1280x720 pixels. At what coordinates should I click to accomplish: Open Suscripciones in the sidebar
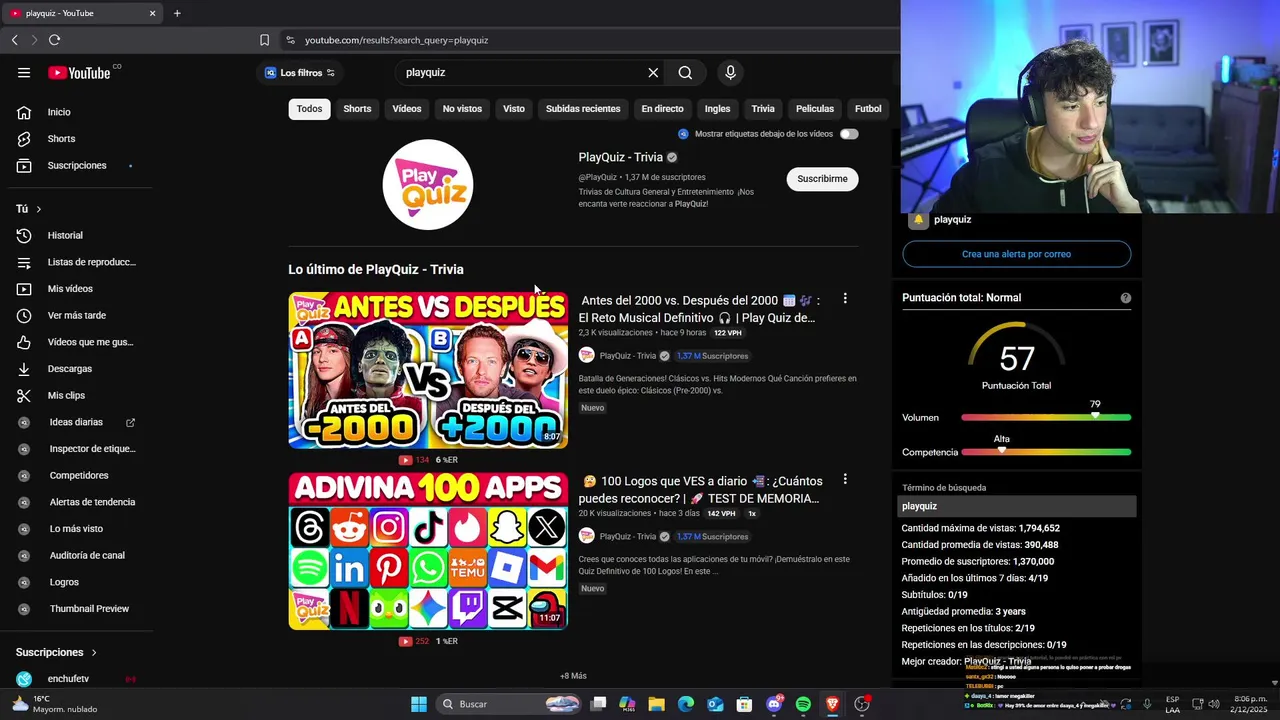tap(76, 165)
